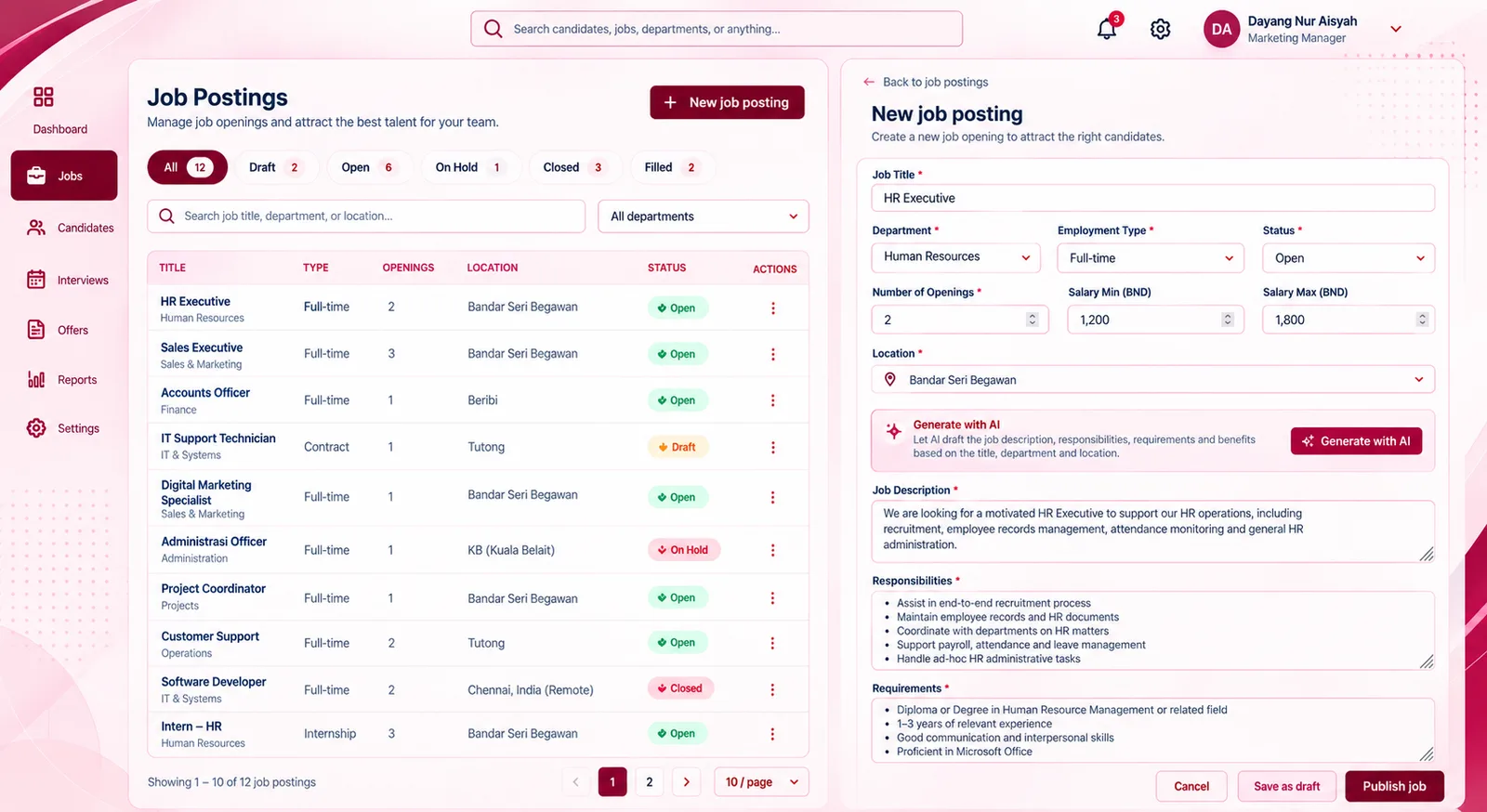The image size is (1487, 812).
Task: Change the 10 / page size dropdown
Action: tap(761, 781)
